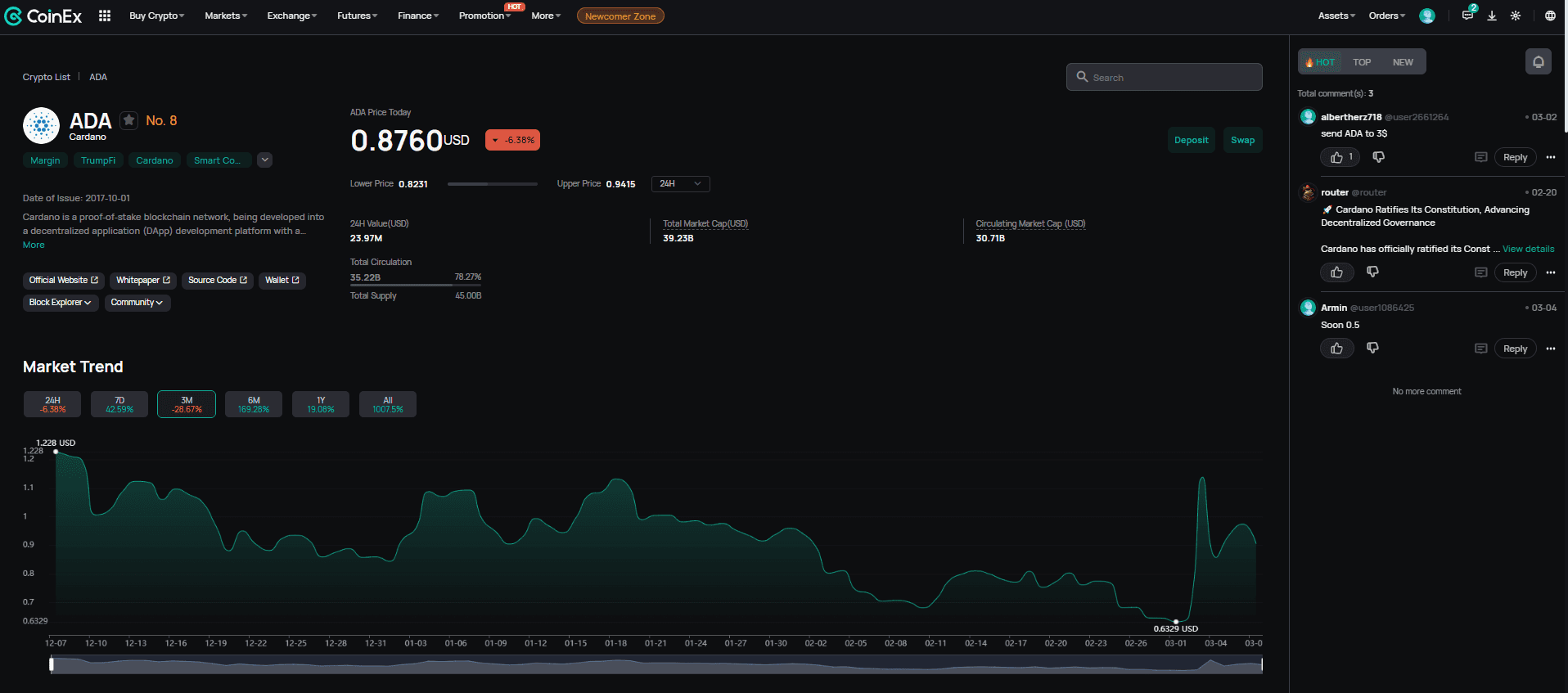The width and height of the screenshot is (1568, 693).
Task: Switch to NEW comments tab
Action: click(x=1403, y=62)
